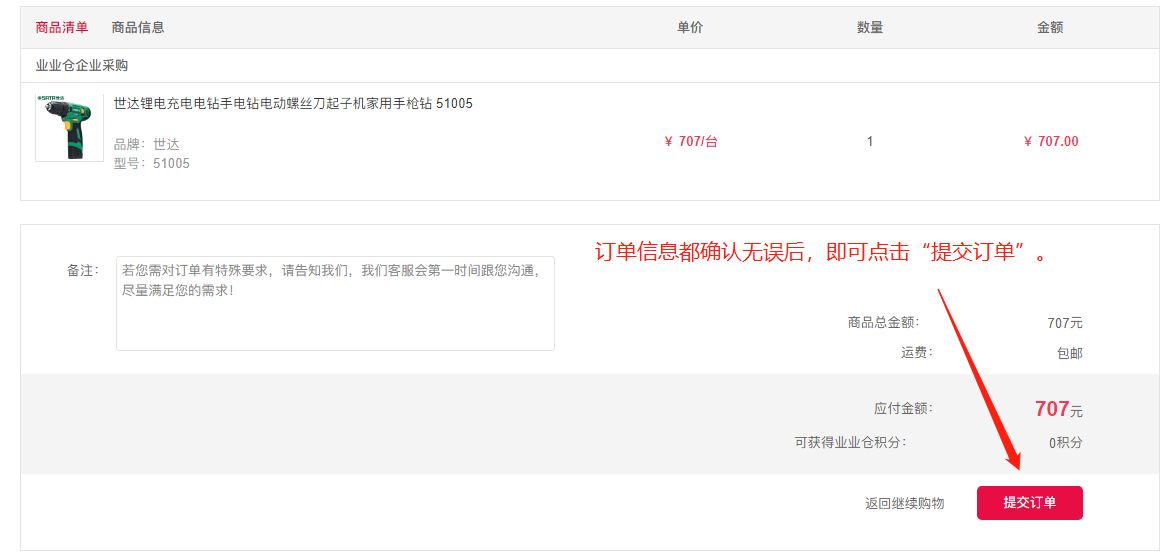Click the 品牌: 世达 brand text
This screenshot has width=1170, height=555.
(x=146, y=144)
